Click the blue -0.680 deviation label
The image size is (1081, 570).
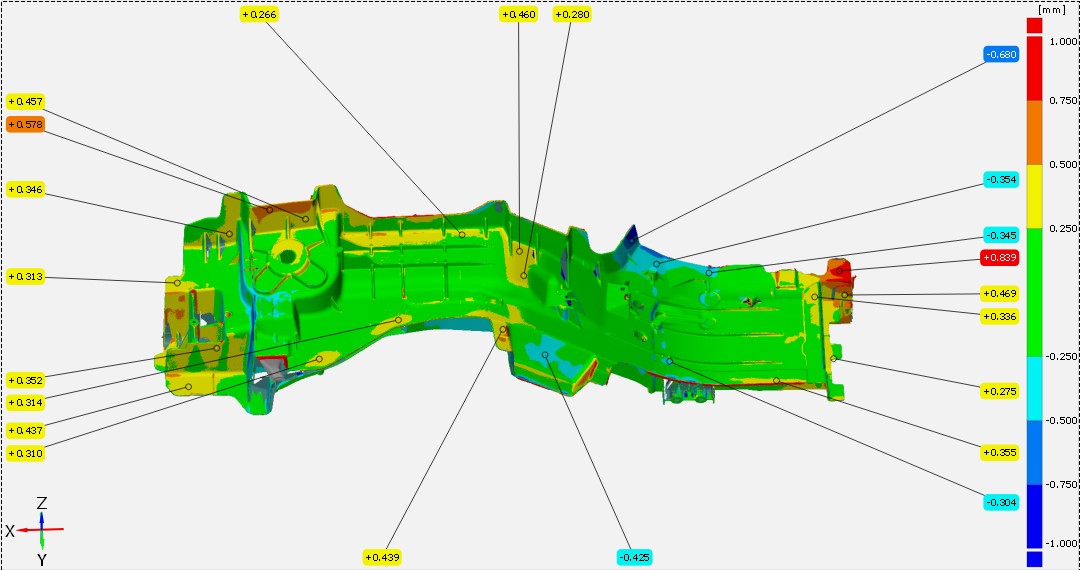click(x=1000, y=55)
